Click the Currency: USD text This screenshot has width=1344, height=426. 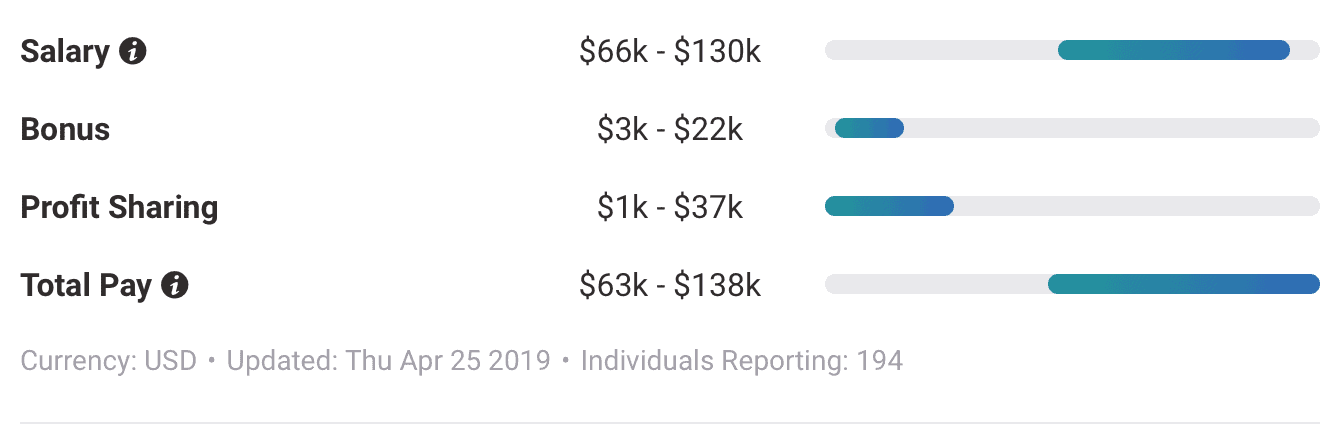coord(109,361)
